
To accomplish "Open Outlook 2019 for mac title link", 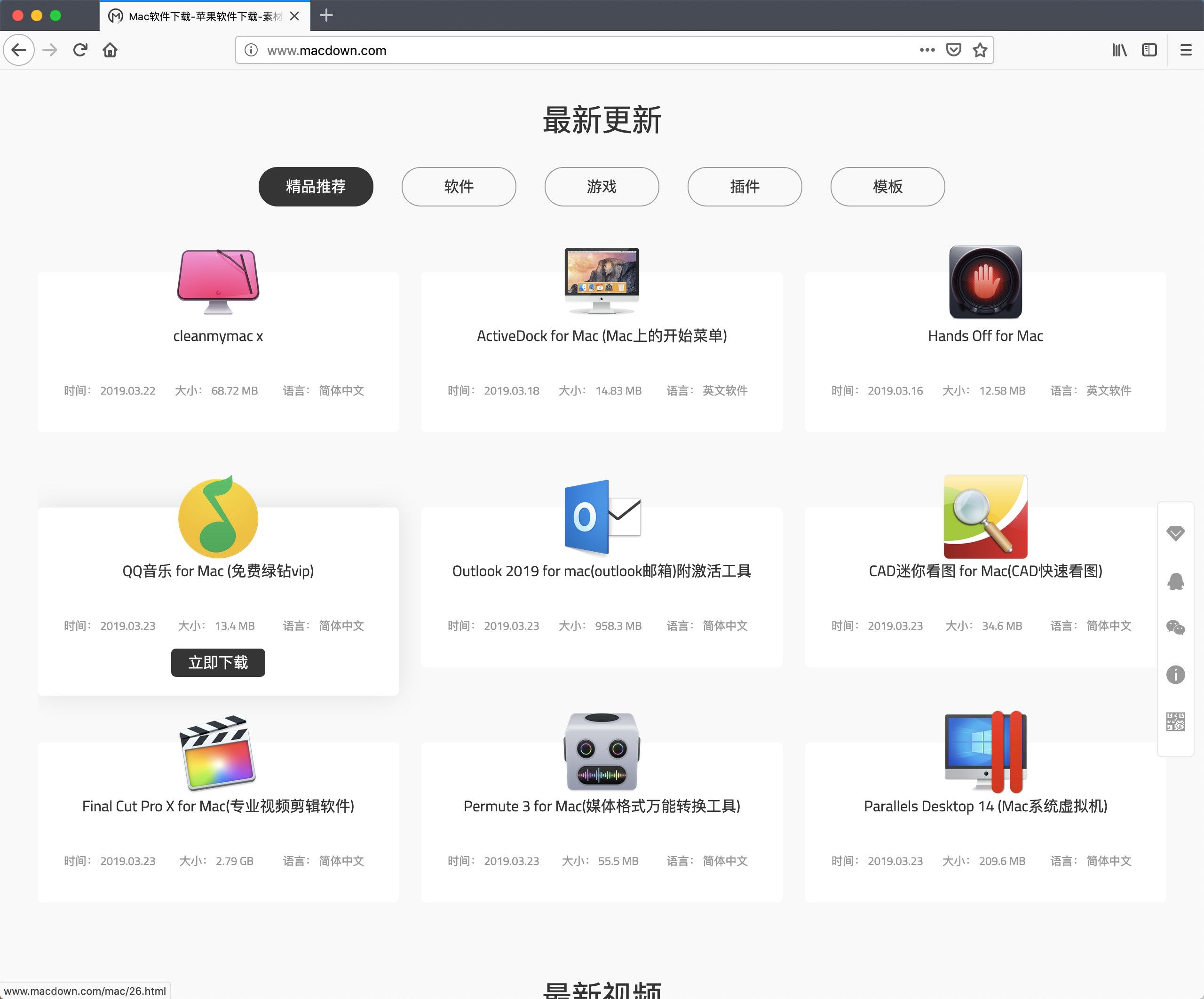I will [x=602, y=571].
